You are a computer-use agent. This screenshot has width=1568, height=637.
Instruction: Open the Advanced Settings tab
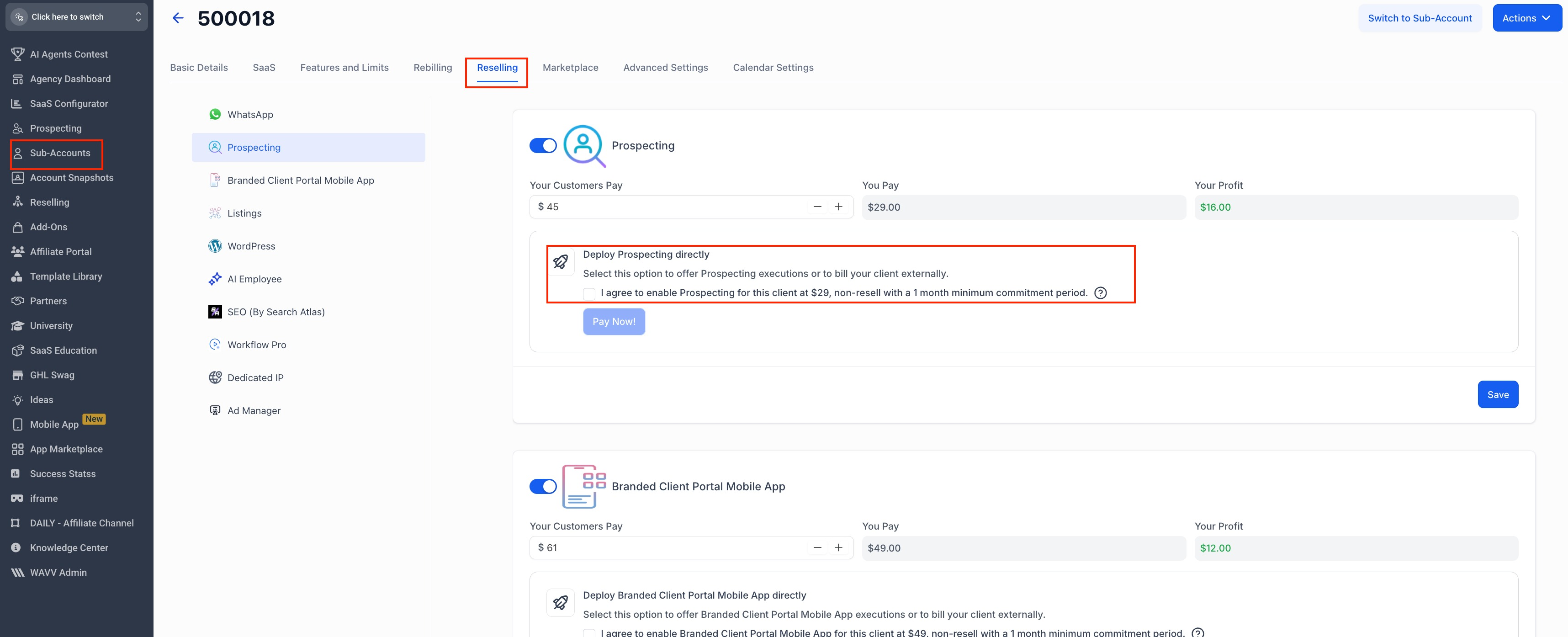(x=665, y=68)
